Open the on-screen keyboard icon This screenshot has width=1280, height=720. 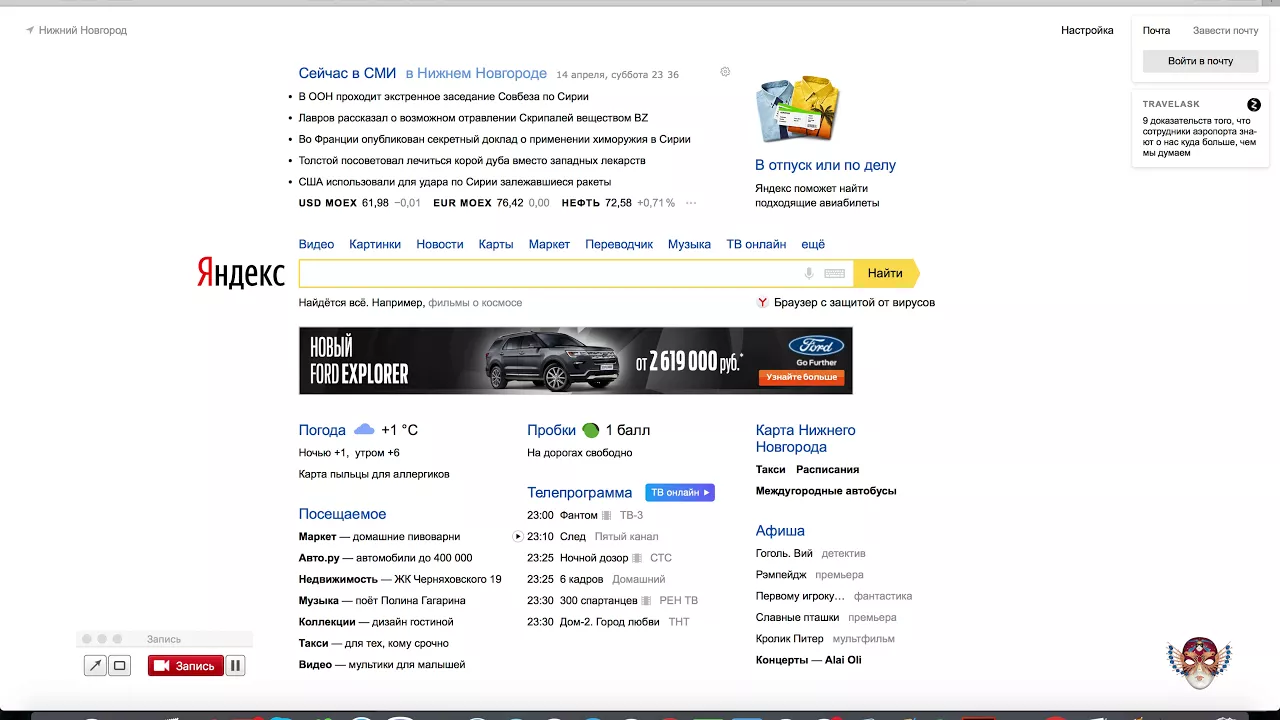tap(835, 273)
